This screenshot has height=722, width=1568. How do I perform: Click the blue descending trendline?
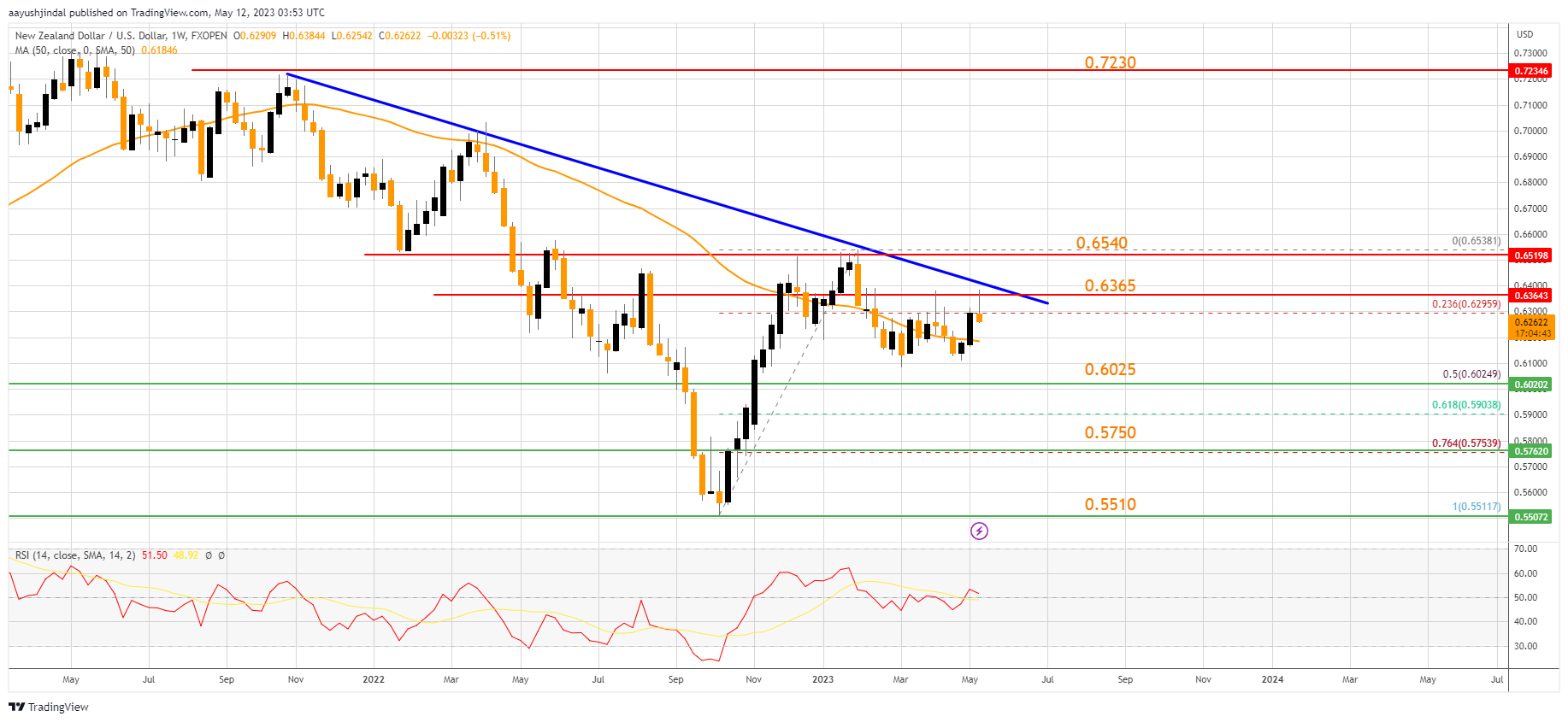pos(667,189)
